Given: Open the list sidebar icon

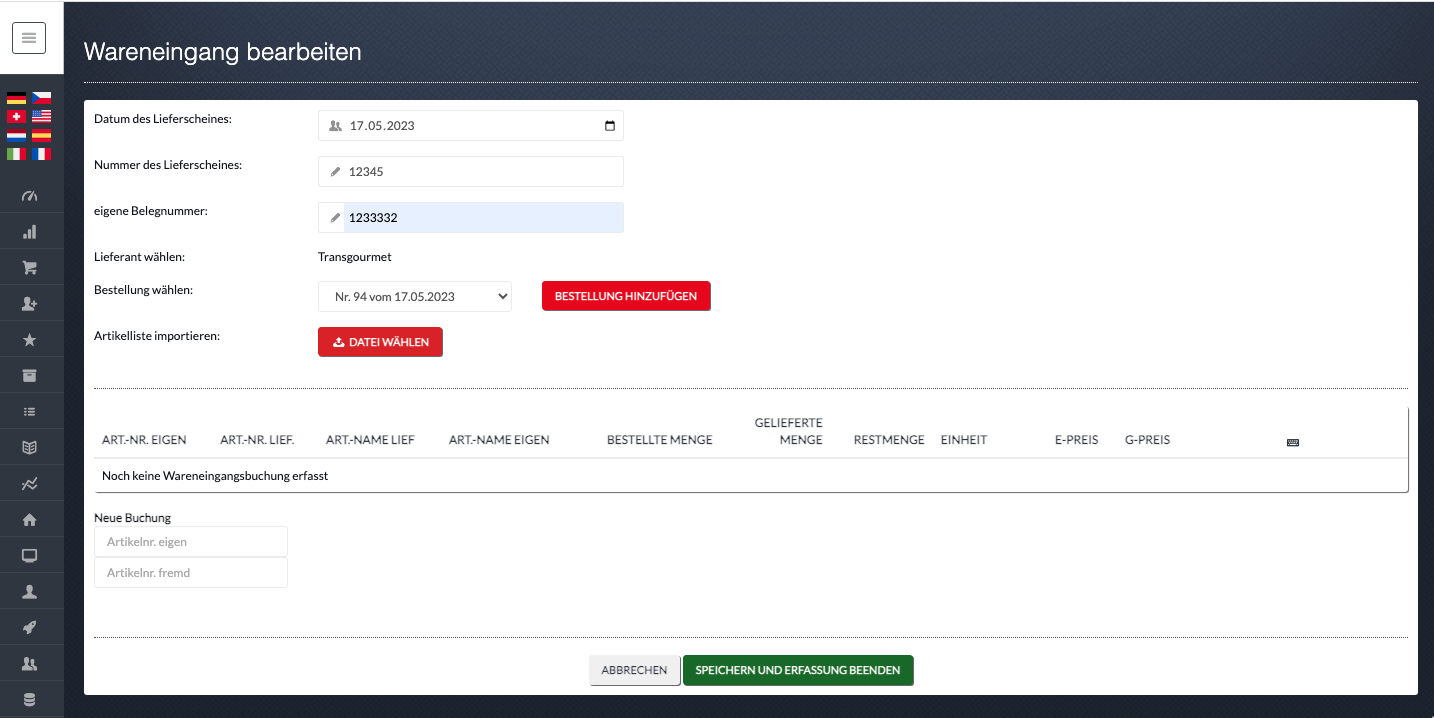Looking at the screenshot, I should click(29, 411).
